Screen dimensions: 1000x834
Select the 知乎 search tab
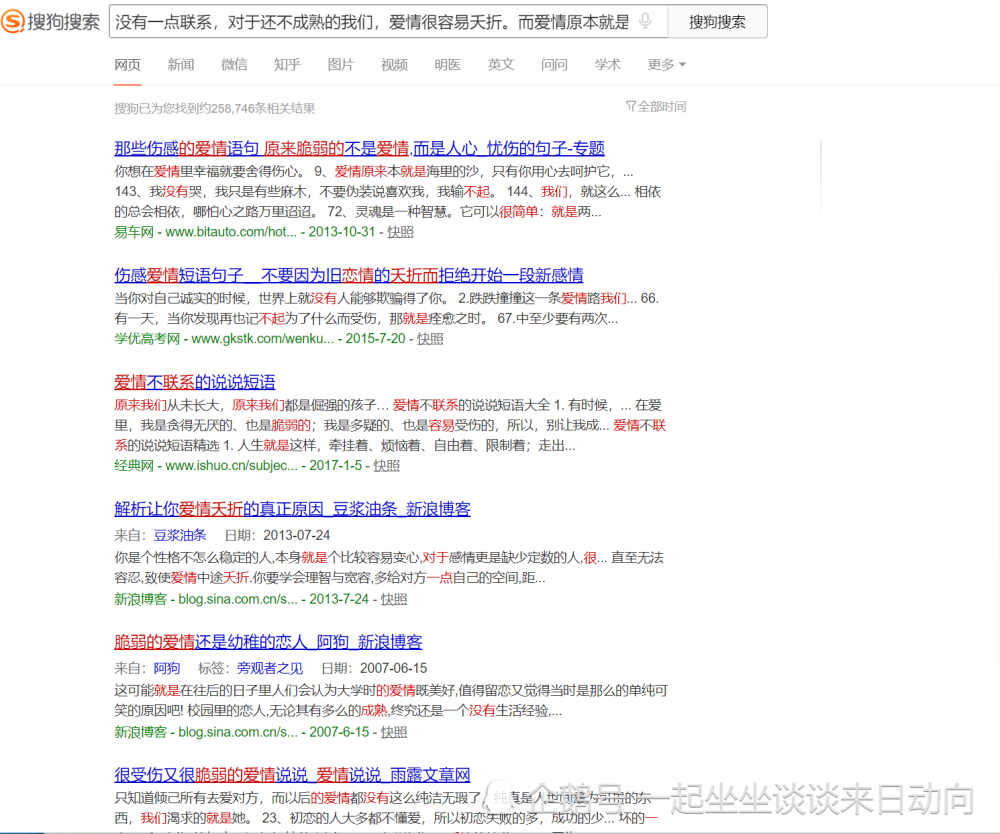pos(287,64)
